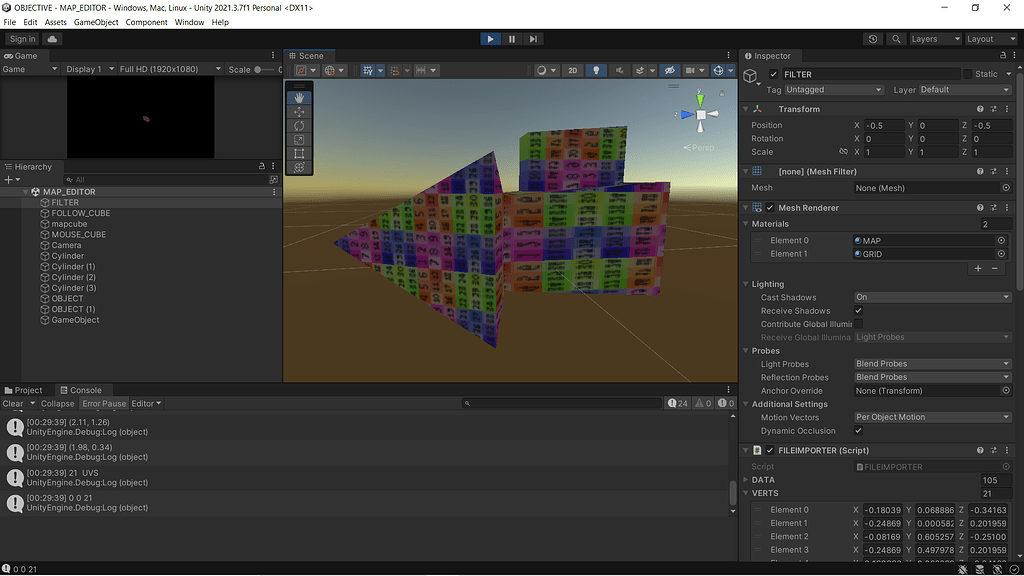The image size is (1024, 576).
Task: Open the Cast Shadows dropdown
Action: tap(932, 297)
